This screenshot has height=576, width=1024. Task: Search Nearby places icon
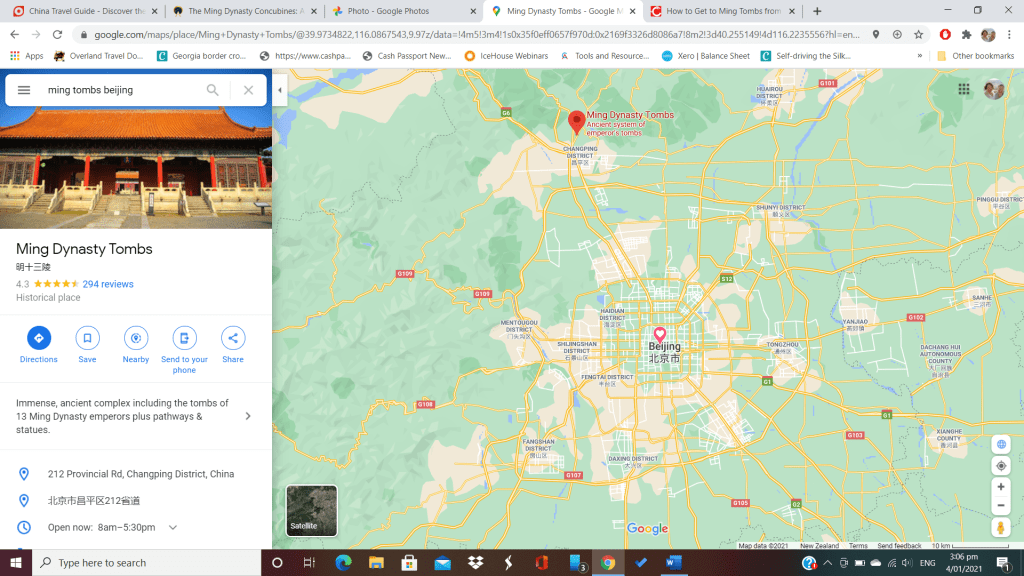coord(136,338)
